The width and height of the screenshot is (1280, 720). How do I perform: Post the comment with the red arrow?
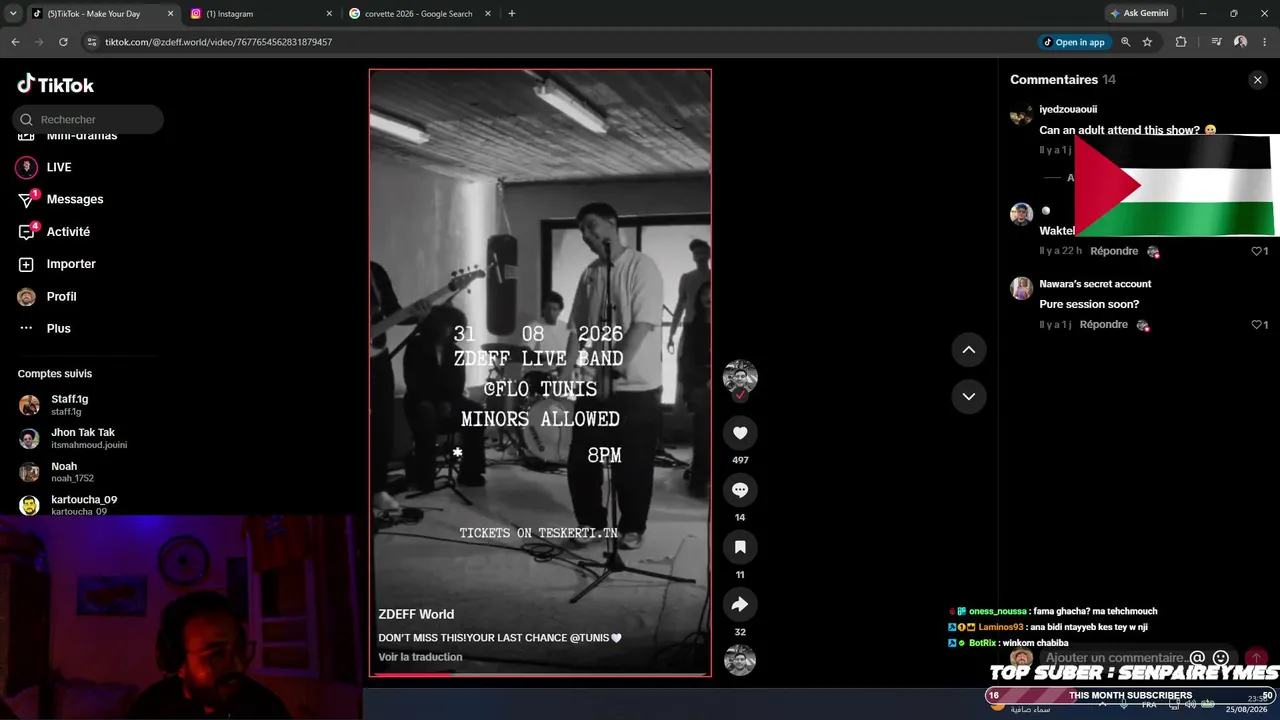[1256, 658]
